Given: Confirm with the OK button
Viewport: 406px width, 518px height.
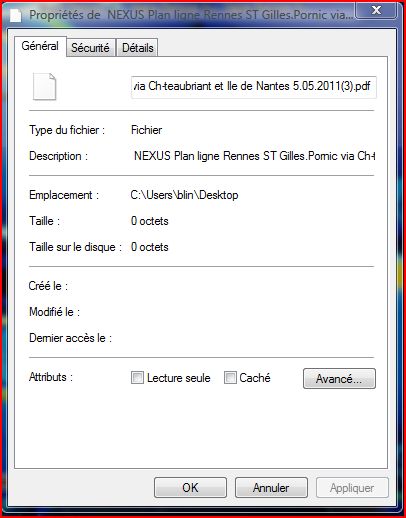Looking at the screenshot, I should click(190, 488).
